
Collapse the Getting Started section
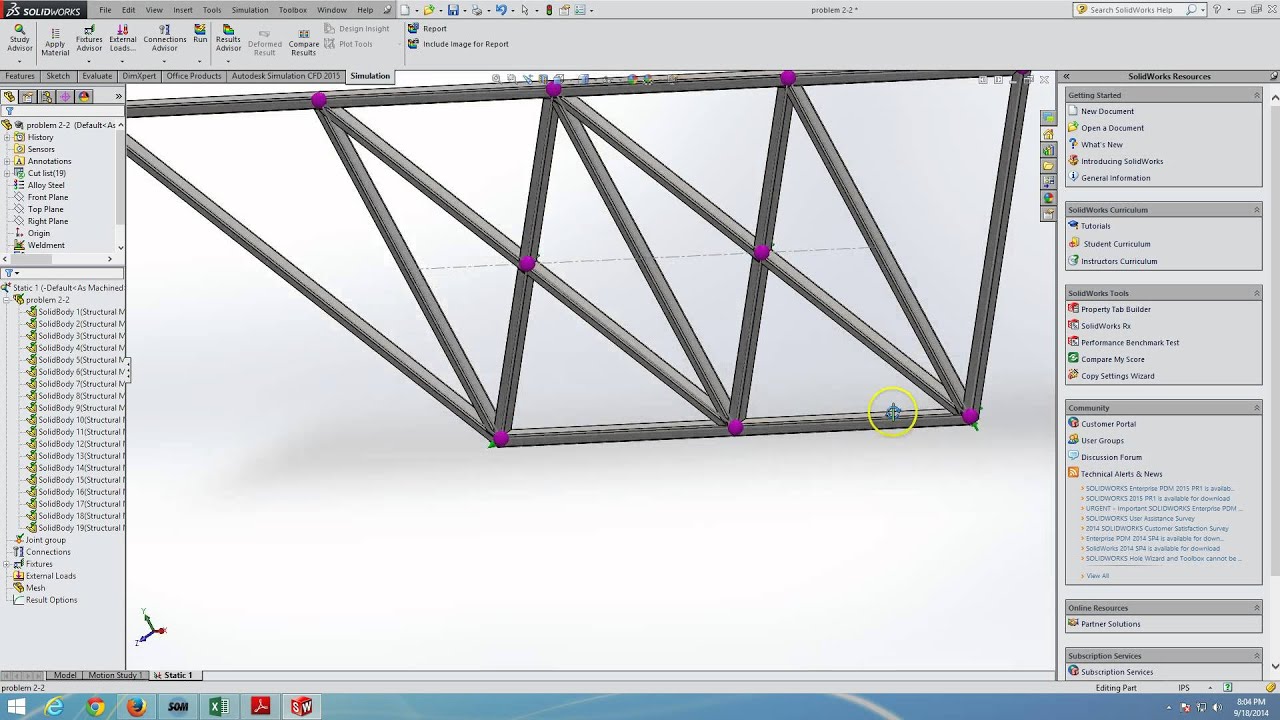(x=1257, y=95)
